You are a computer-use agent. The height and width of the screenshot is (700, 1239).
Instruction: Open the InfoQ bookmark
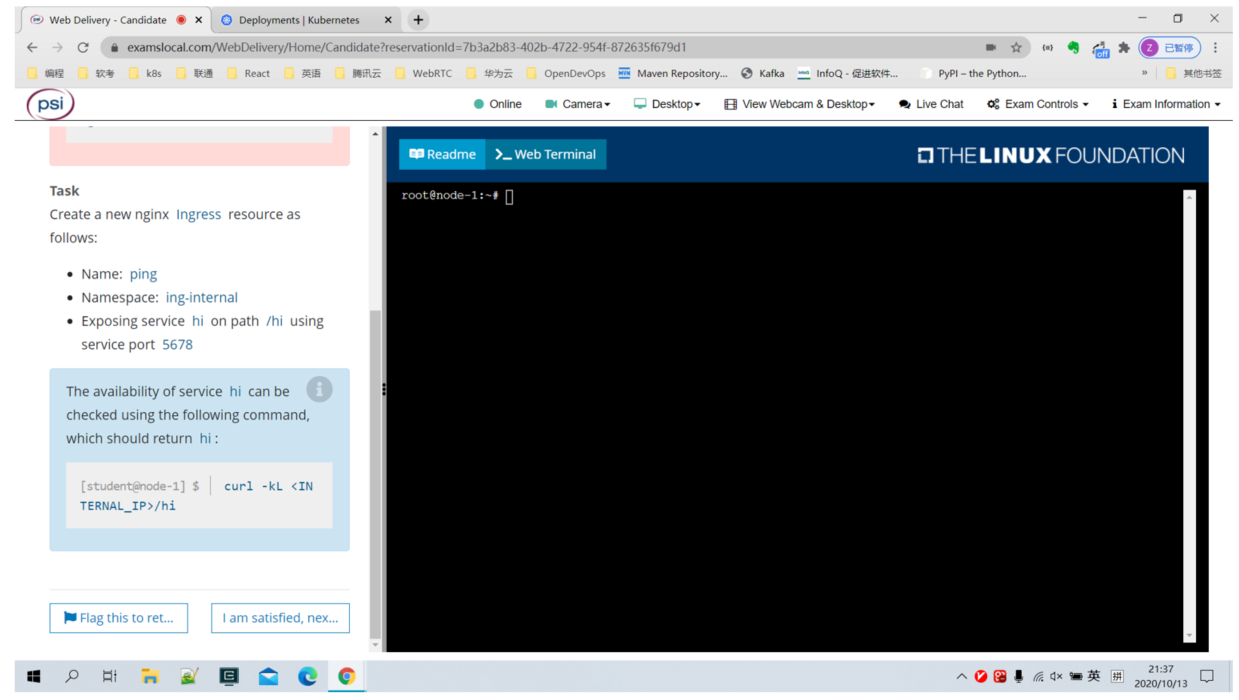pos(848,73)
